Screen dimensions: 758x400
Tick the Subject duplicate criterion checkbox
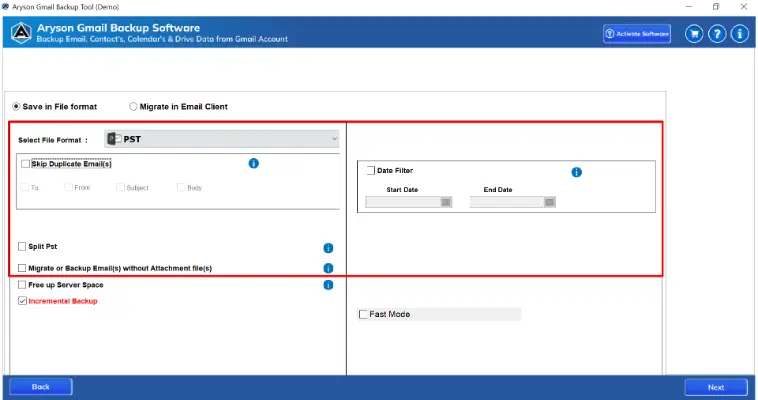pyautogui.click(x=120, y=187)
